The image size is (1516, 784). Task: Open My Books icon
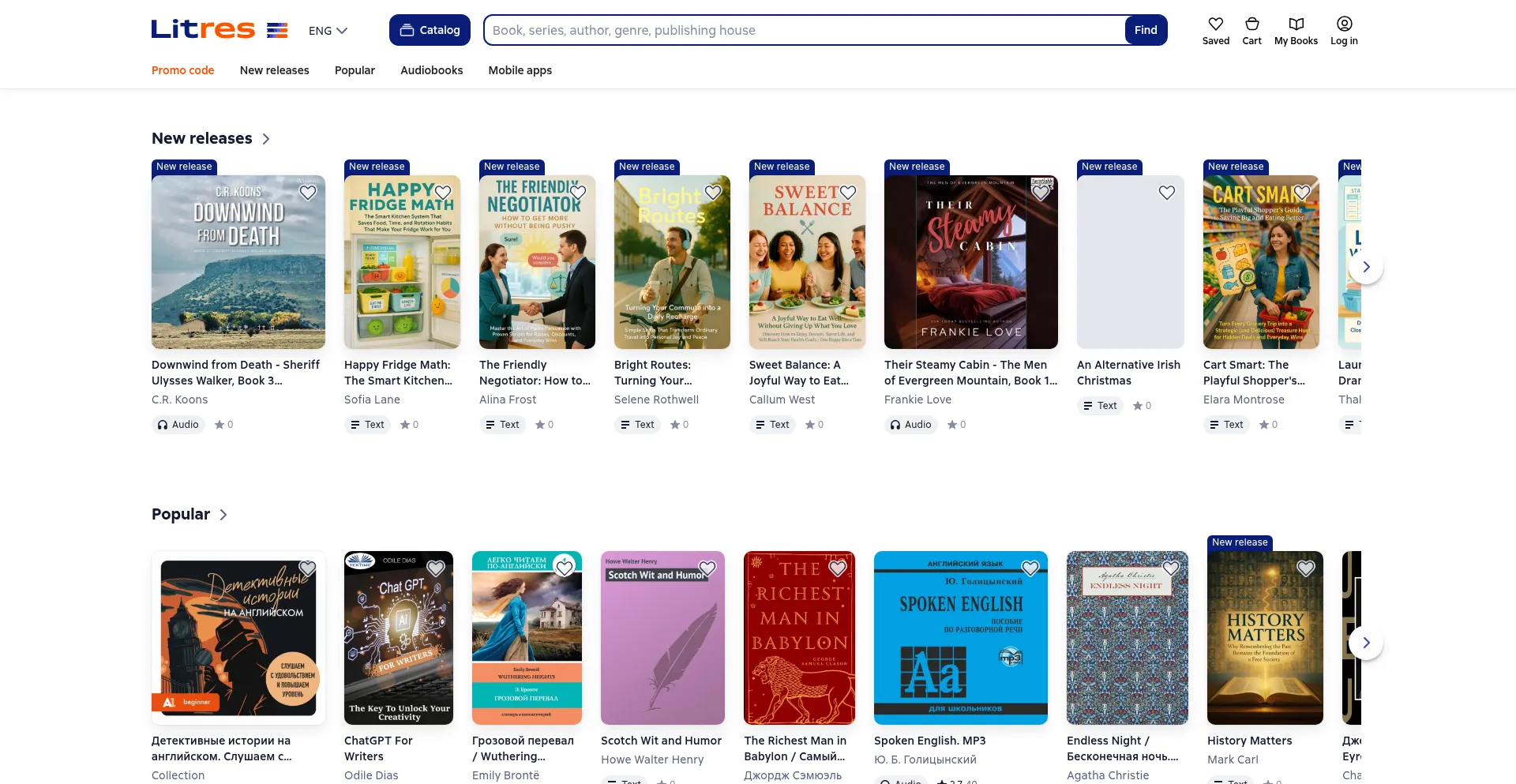[1296, 24]
